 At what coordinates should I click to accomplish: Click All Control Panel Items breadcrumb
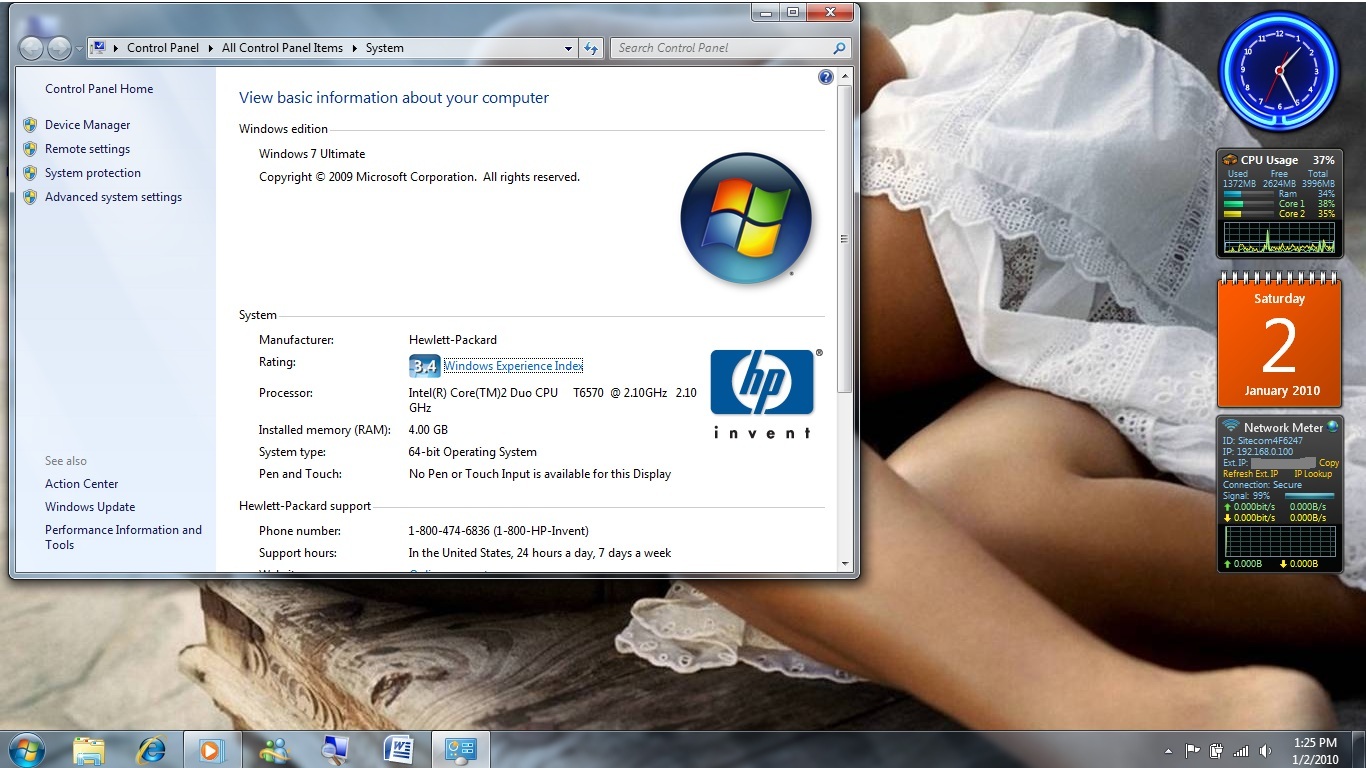282,48
